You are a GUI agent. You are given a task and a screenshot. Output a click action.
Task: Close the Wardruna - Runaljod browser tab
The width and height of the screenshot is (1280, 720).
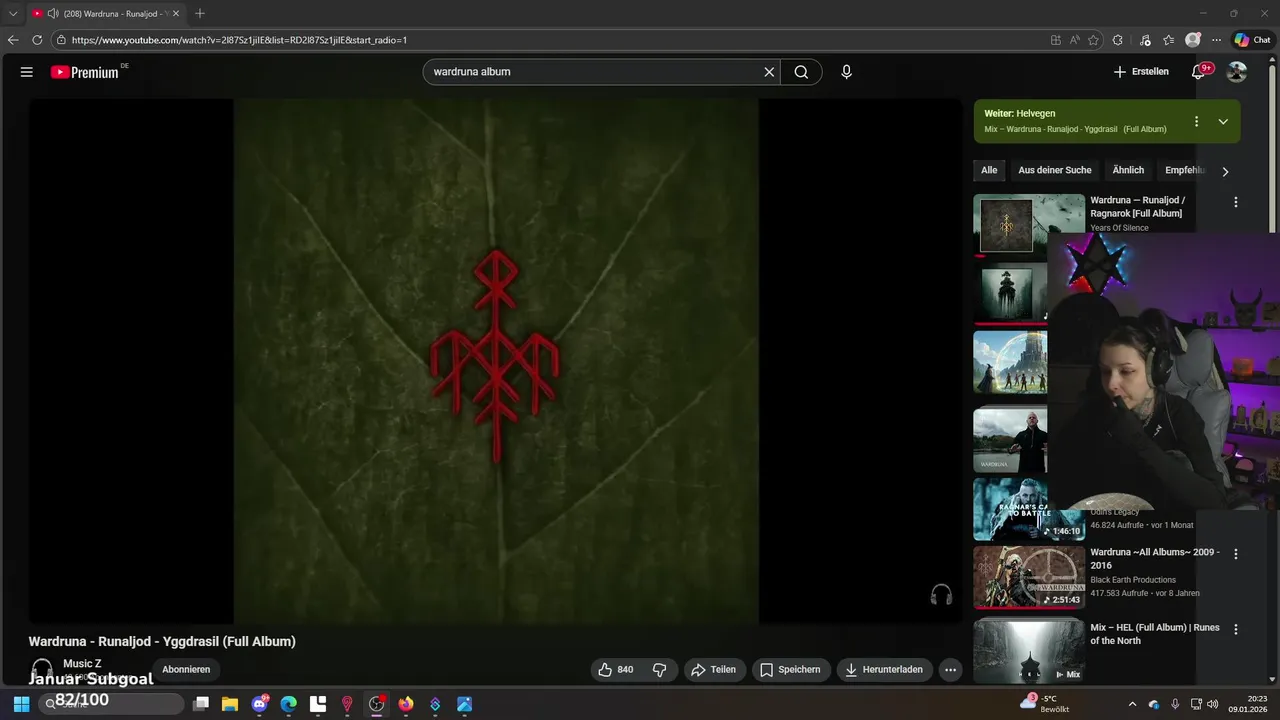click(176, 14)
